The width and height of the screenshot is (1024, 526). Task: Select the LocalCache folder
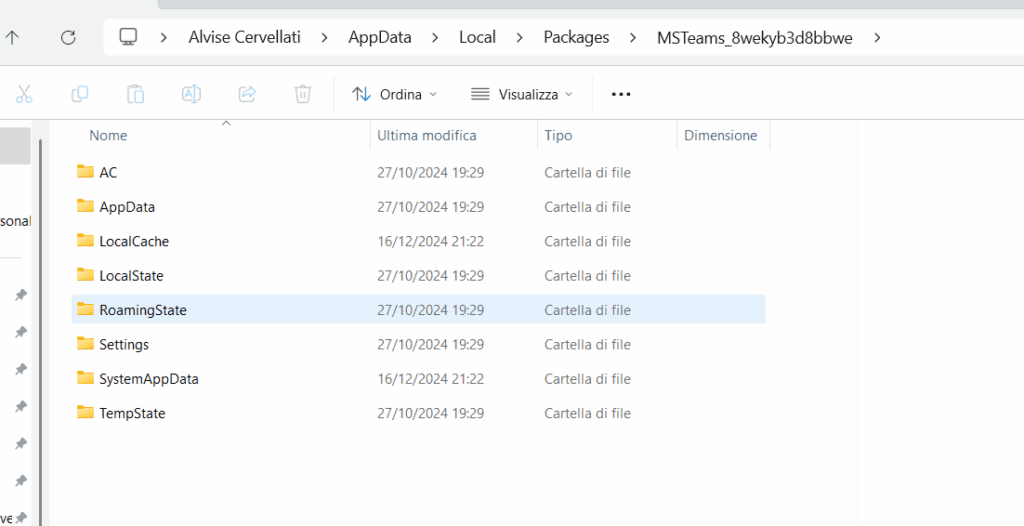tap(134, 241)
